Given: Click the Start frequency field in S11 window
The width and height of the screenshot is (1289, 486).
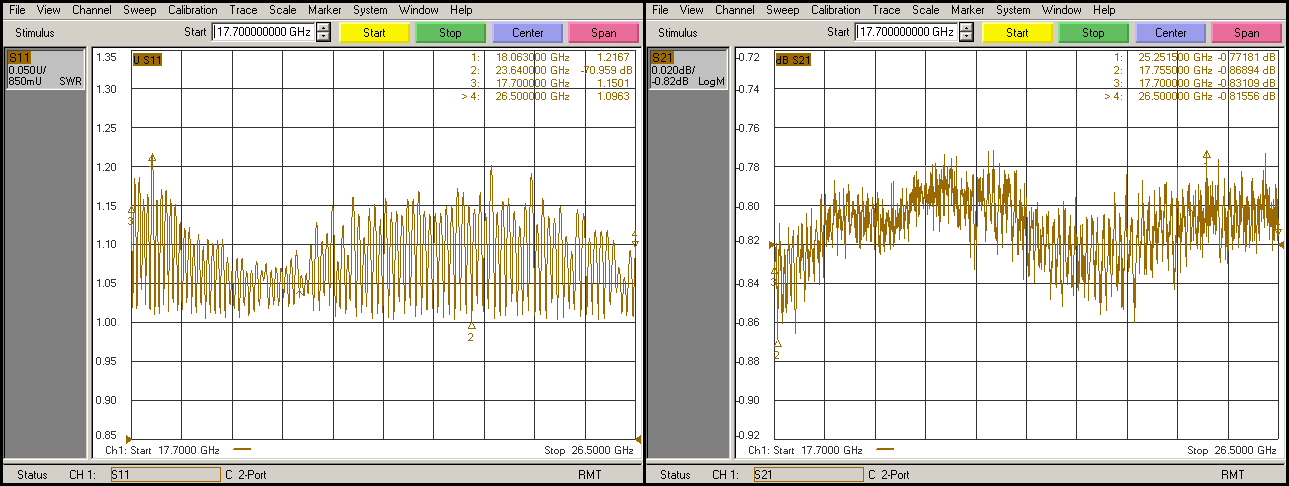Looking at the screenshot, I should (x=263, y=32).
